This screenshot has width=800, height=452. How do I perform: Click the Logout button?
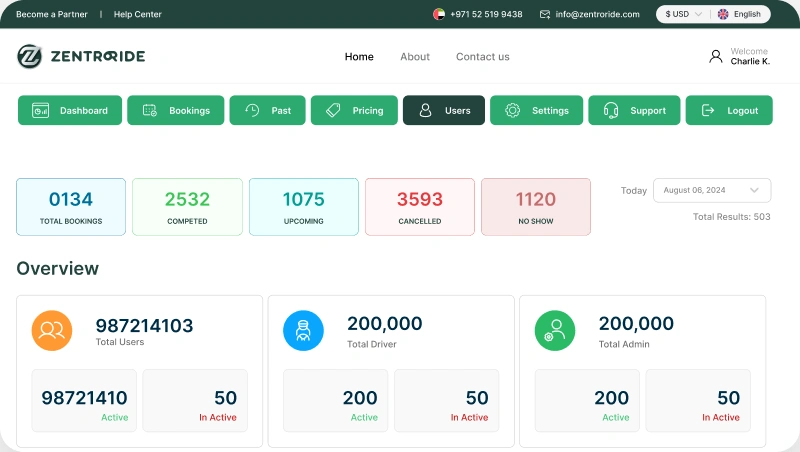point(729,110)
